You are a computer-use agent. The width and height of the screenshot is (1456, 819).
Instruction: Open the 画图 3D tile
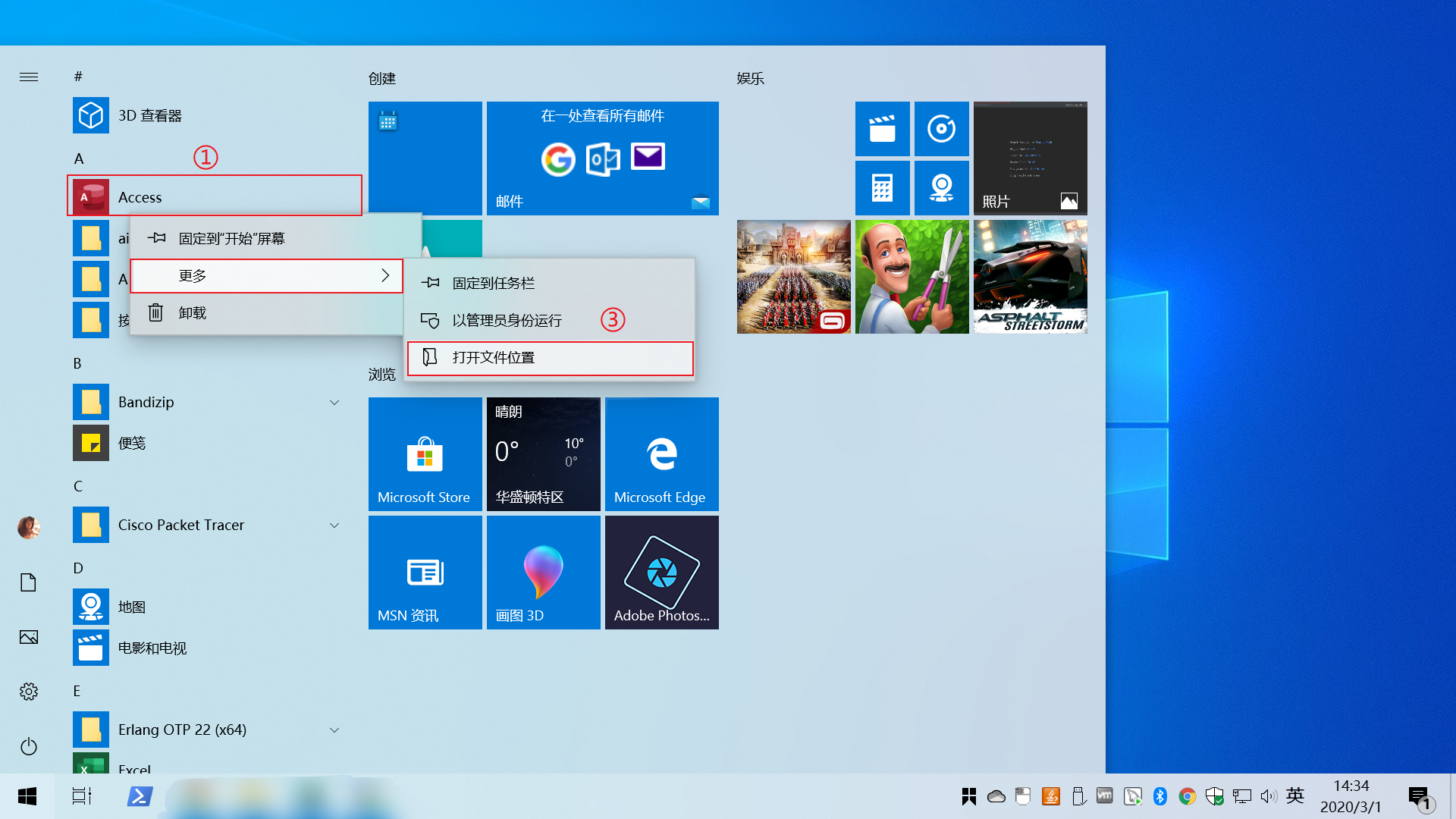(543, 572)
